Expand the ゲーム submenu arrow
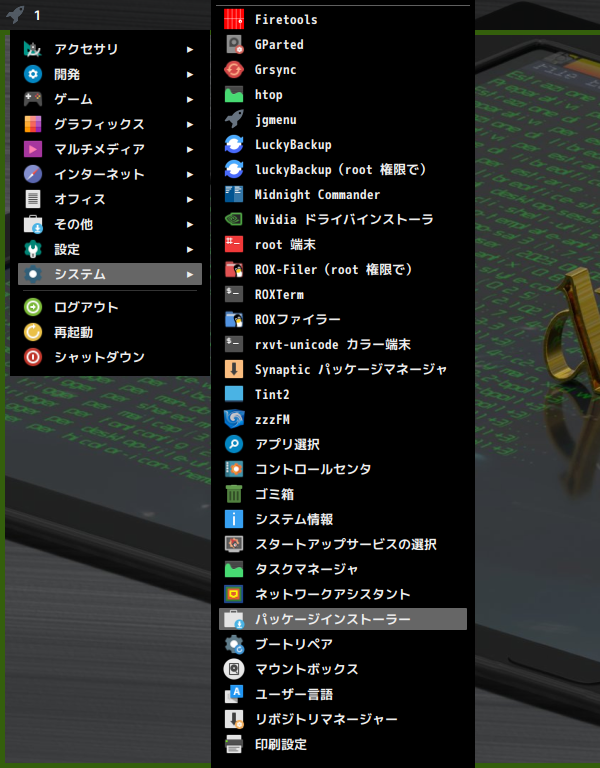The height and width of the screenshot is (768, 600). click(x=190, y=99)
